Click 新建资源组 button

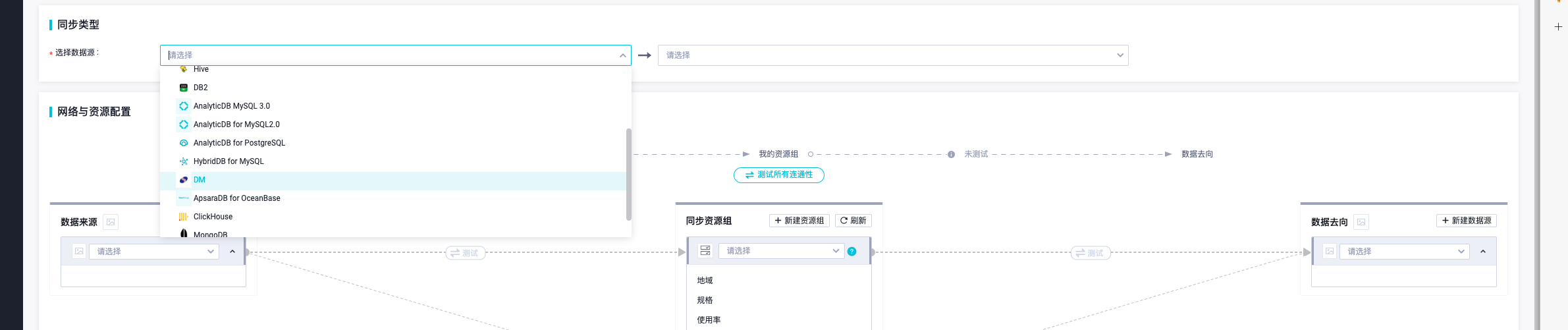799,221
